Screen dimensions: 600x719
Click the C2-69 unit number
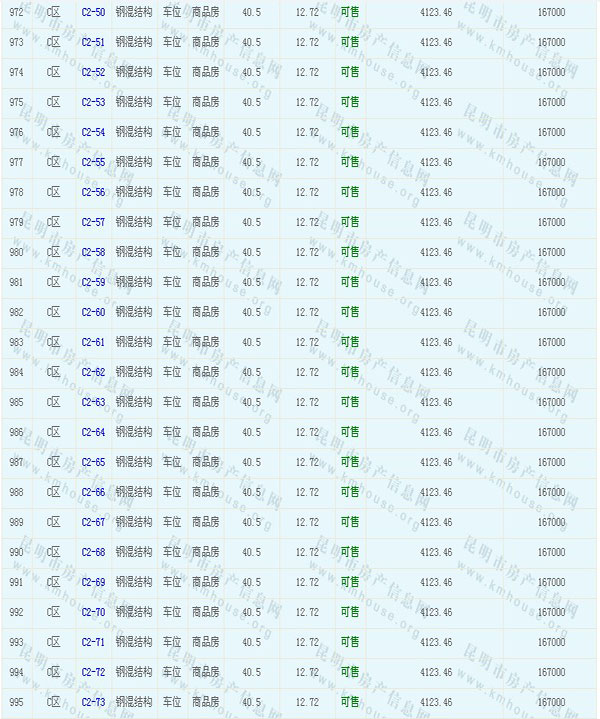click(93, 582)
